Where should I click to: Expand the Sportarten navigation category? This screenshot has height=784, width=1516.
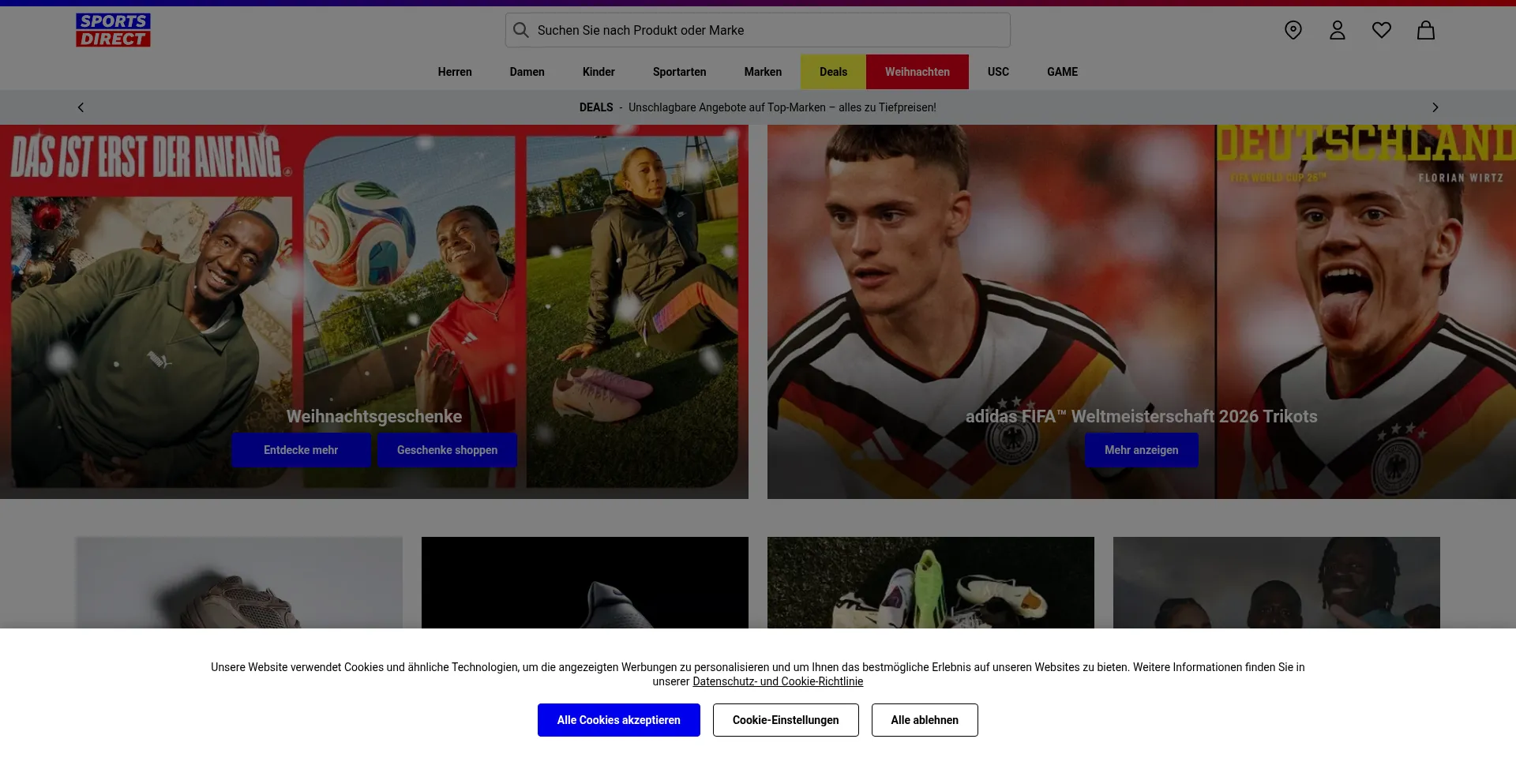pos(679,72)
